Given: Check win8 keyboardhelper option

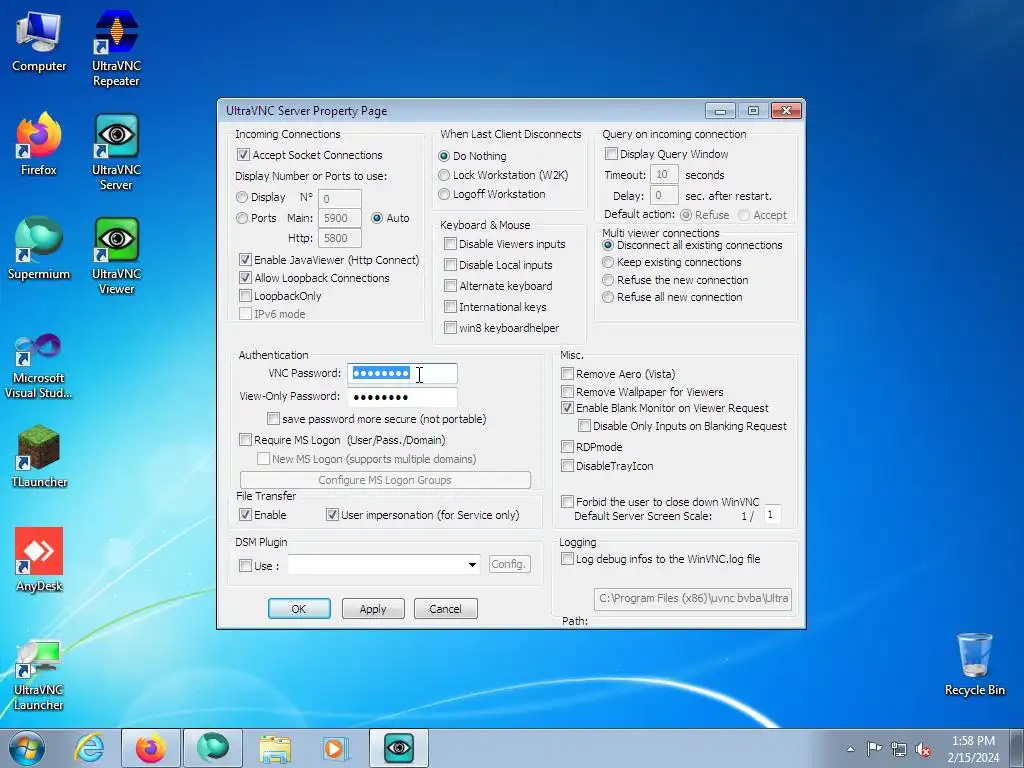Looking at the screenshot, I should [450, 327].
